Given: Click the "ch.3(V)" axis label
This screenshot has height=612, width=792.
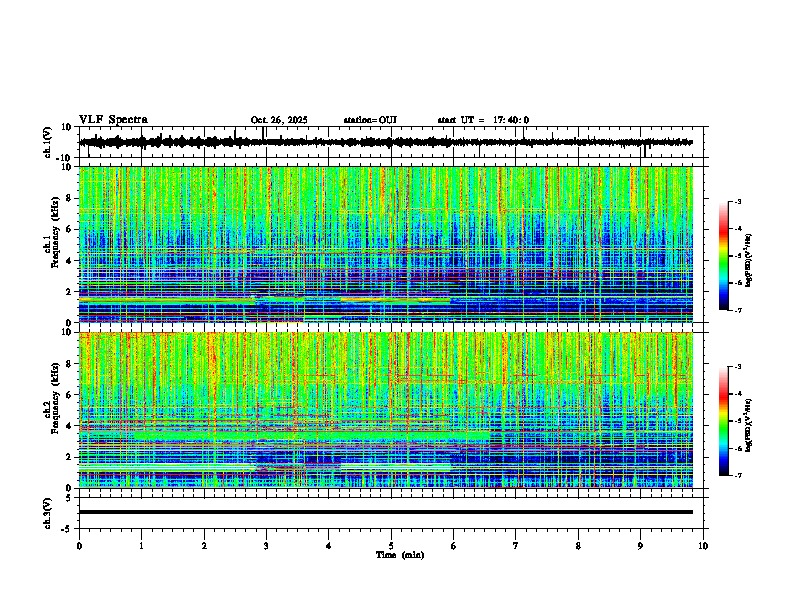Looking at the screenshot, I should pyautogui.click(x=47, y=513).
